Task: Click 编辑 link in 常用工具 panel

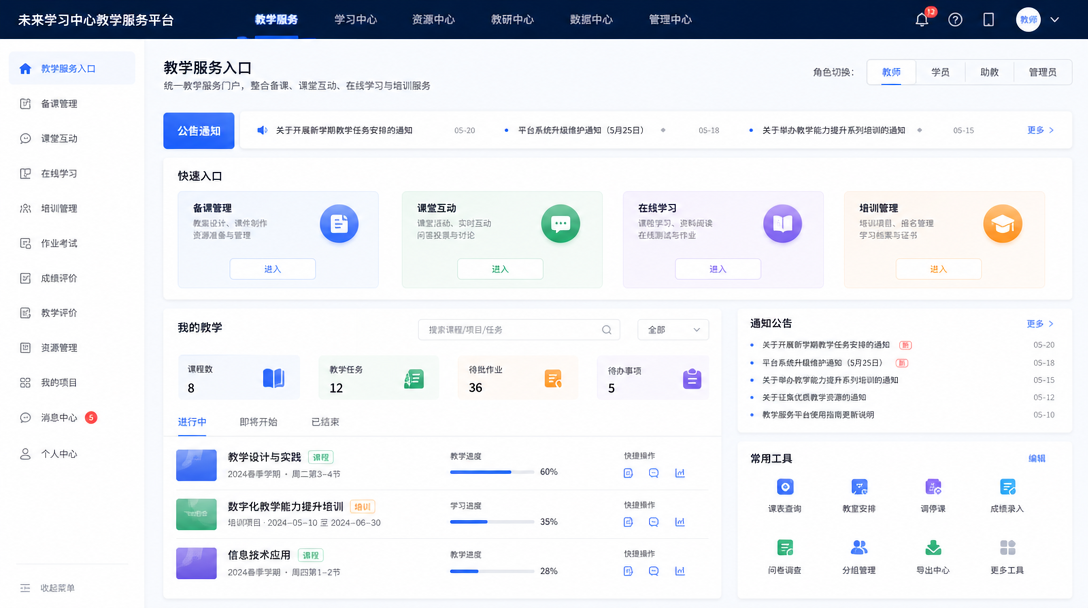Action: point(1037,458)
